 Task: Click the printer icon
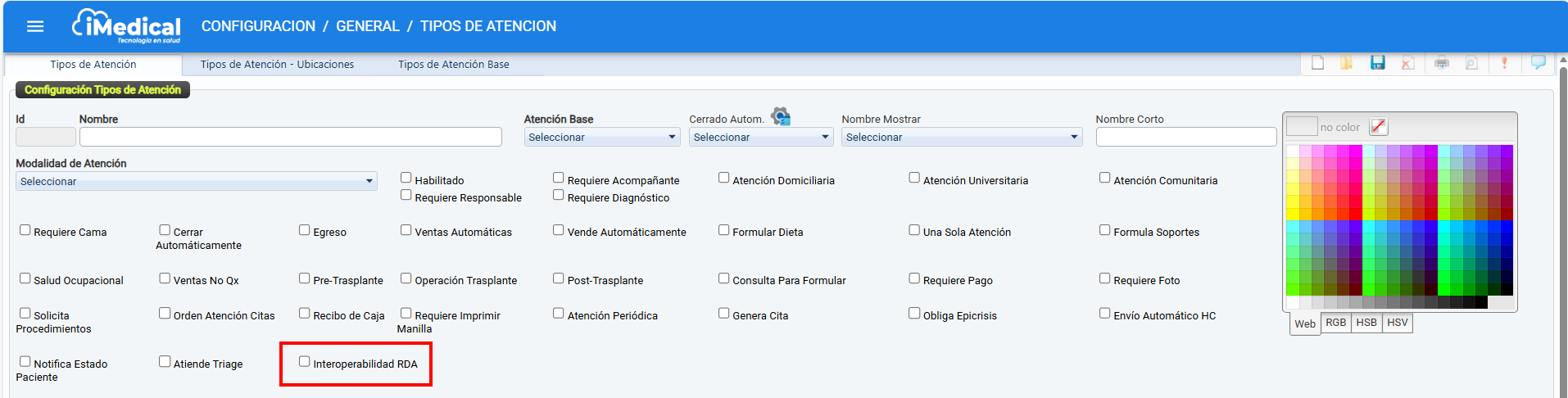(1442, 63)
